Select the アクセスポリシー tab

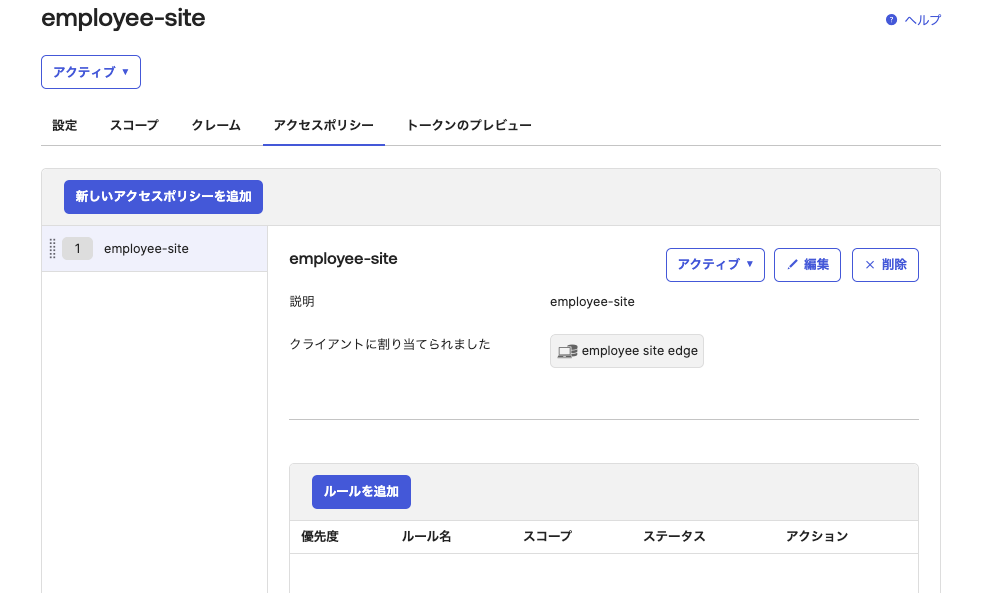[323, 125]
